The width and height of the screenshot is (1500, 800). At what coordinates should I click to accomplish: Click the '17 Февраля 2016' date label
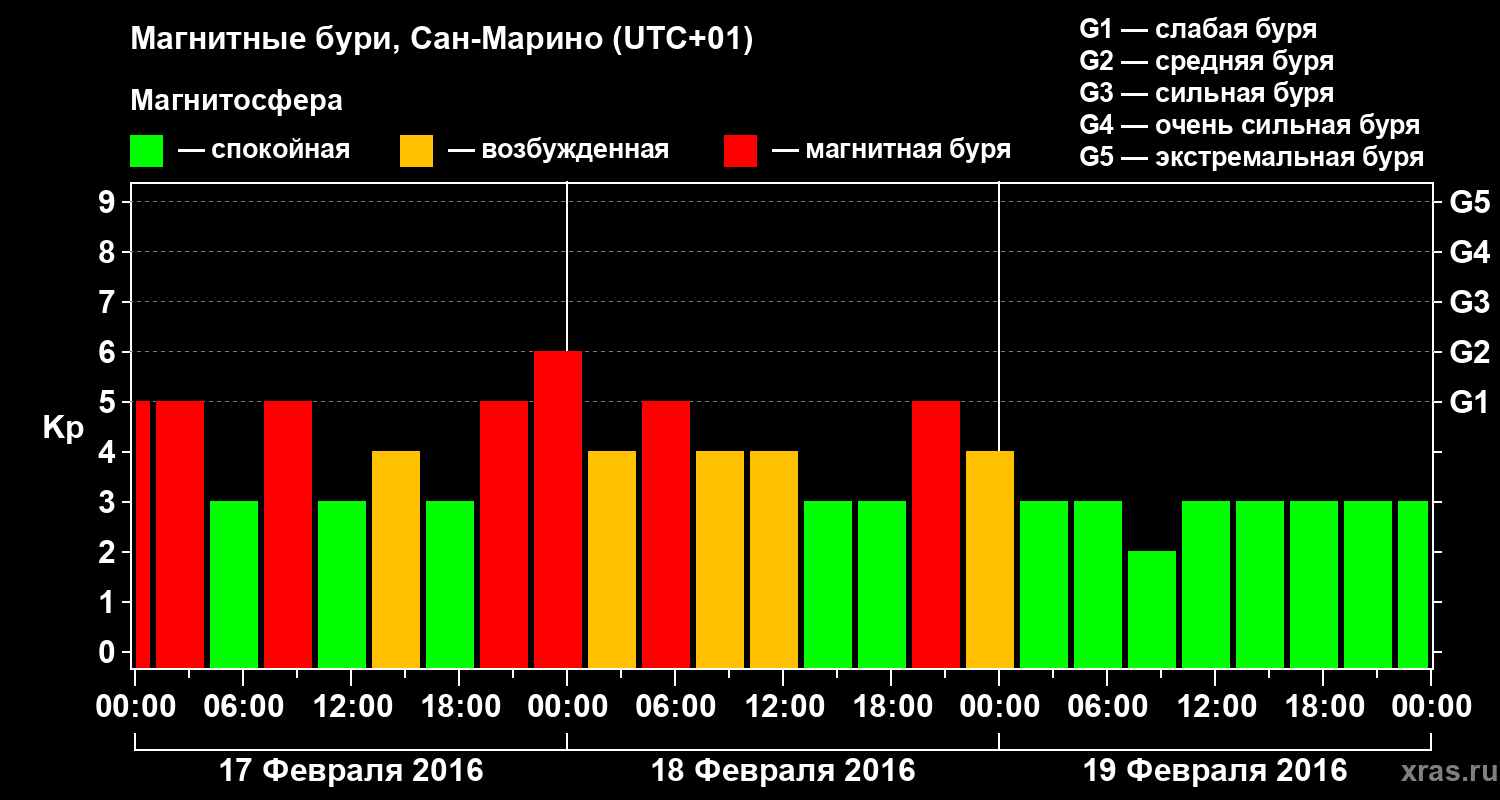(x=350, y=771)
